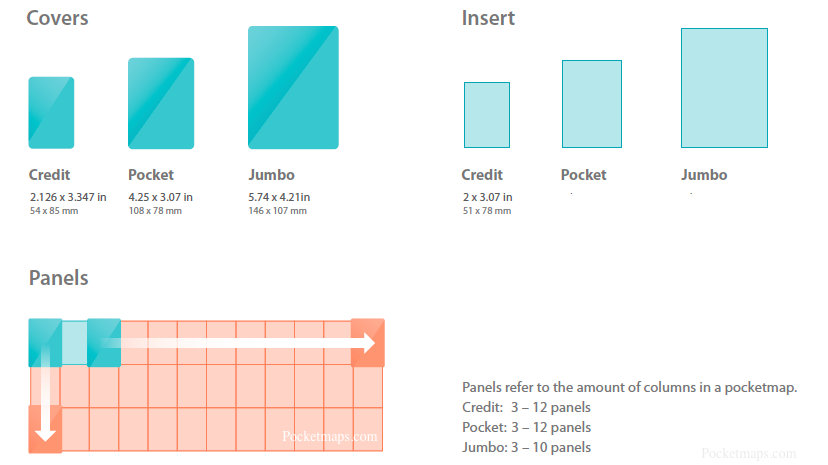Click the Panels heading
This screenshot has height=465, width=828.
click(58, 278)
